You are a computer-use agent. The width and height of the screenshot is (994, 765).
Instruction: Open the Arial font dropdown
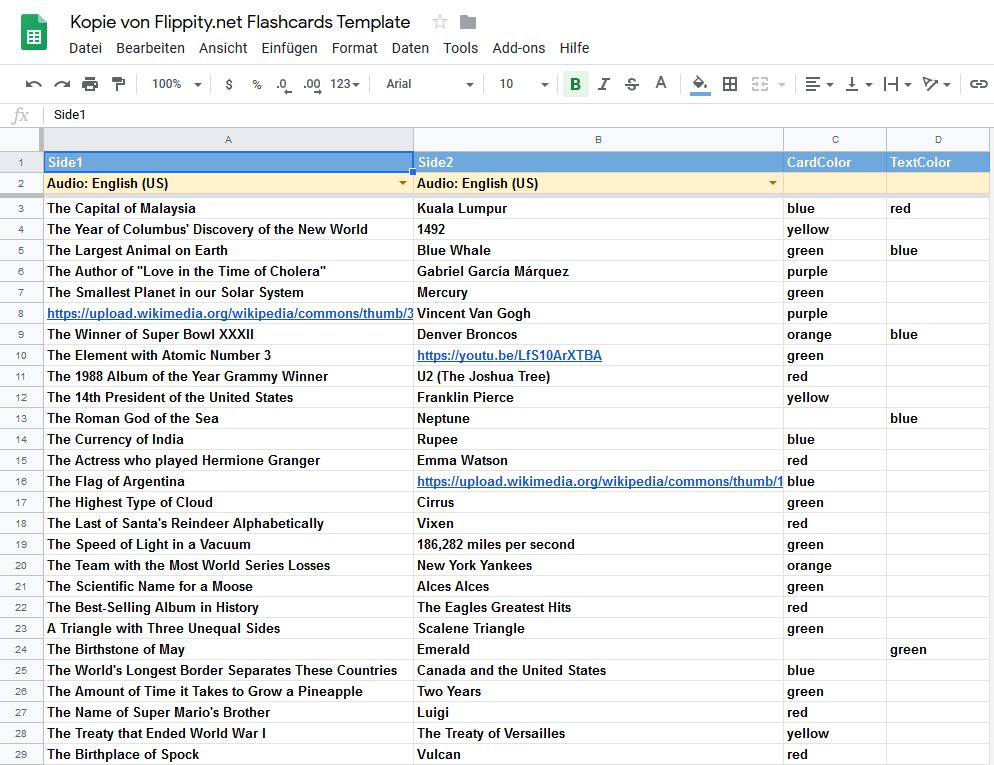click(429, 84)
